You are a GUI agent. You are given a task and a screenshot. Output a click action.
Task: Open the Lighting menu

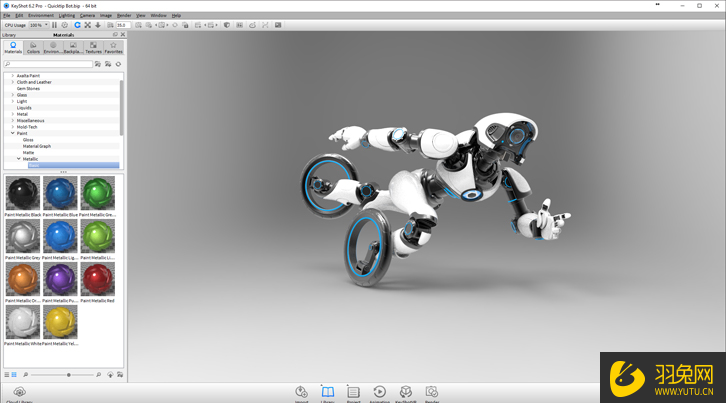pyautogui.click(x=66, y=16)
